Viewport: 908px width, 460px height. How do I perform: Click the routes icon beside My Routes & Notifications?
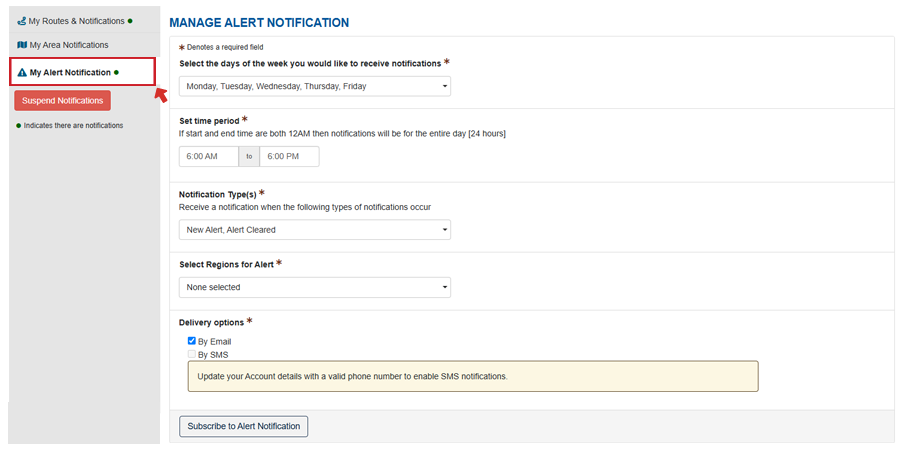point(21,21)
